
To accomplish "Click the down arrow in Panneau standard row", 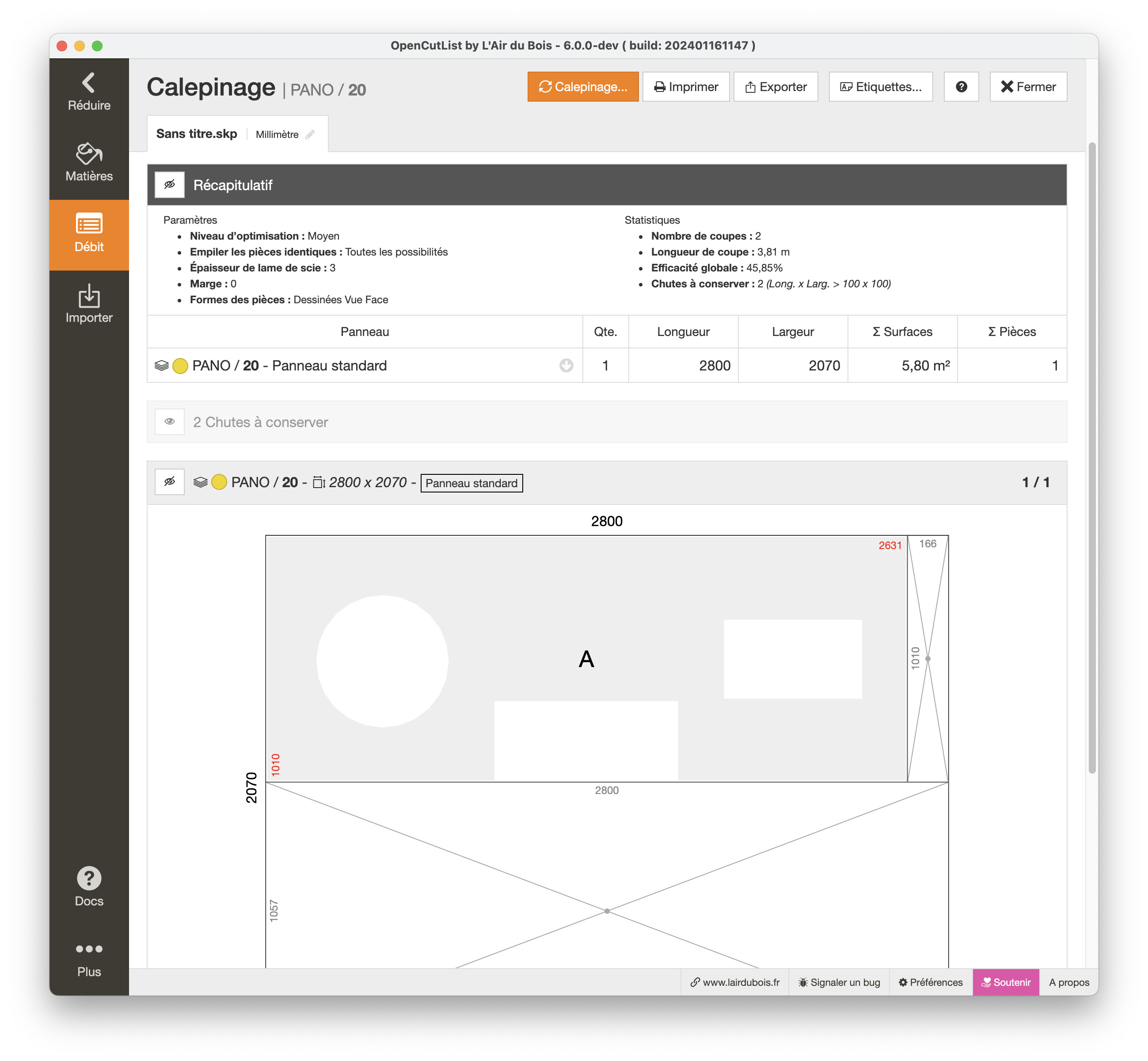I will [x=566, y=366].
